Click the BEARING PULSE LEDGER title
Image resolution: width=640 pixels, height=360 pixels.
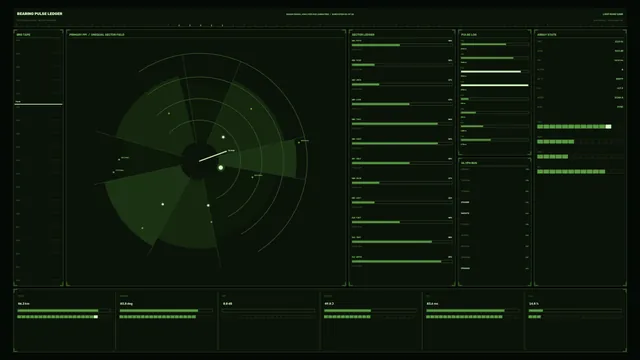pyautogui.click(x=40, y=14)
